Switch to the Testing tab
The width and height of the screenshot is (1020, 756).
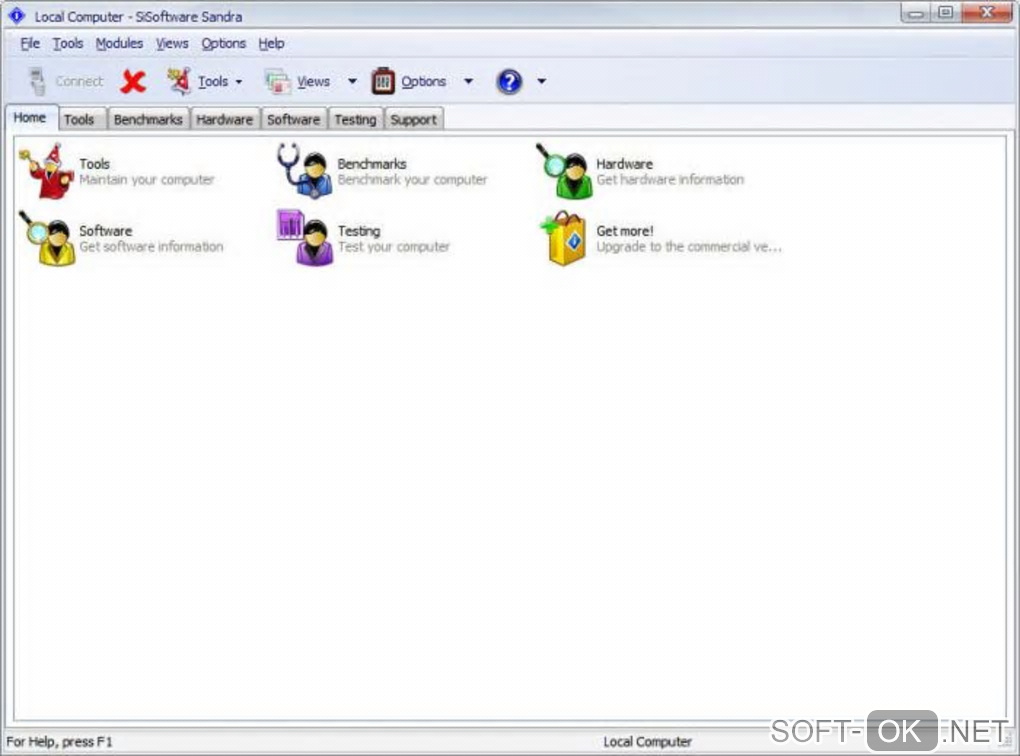click(355, 119)
